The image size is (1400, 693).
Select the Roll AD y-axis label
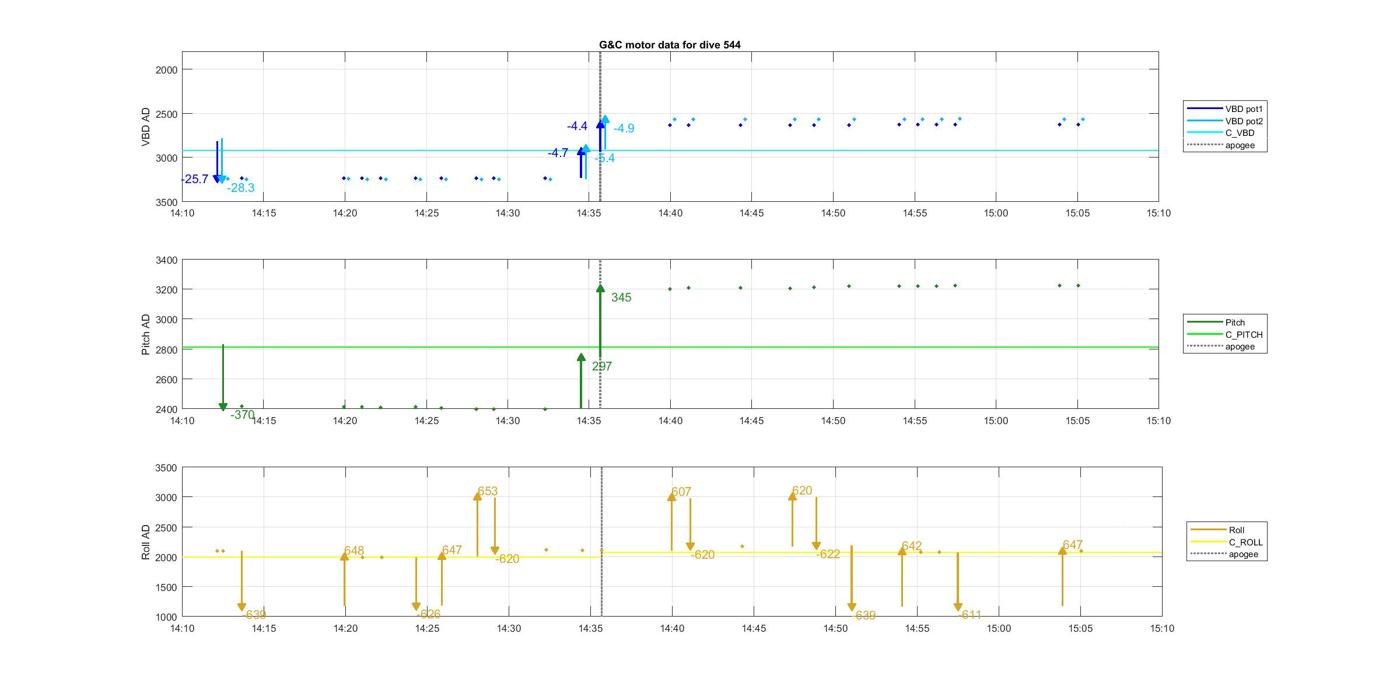[x=146, y=540]
